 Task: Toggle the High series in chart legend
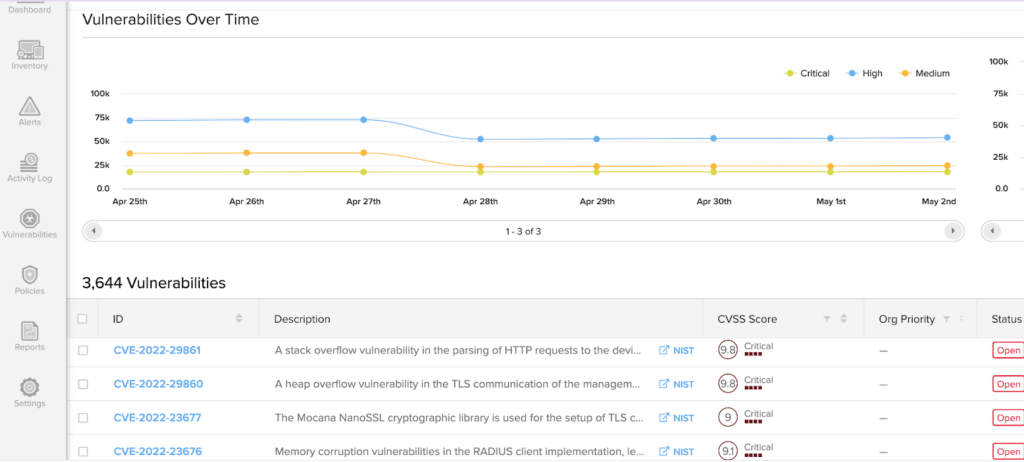coord(864,73)
